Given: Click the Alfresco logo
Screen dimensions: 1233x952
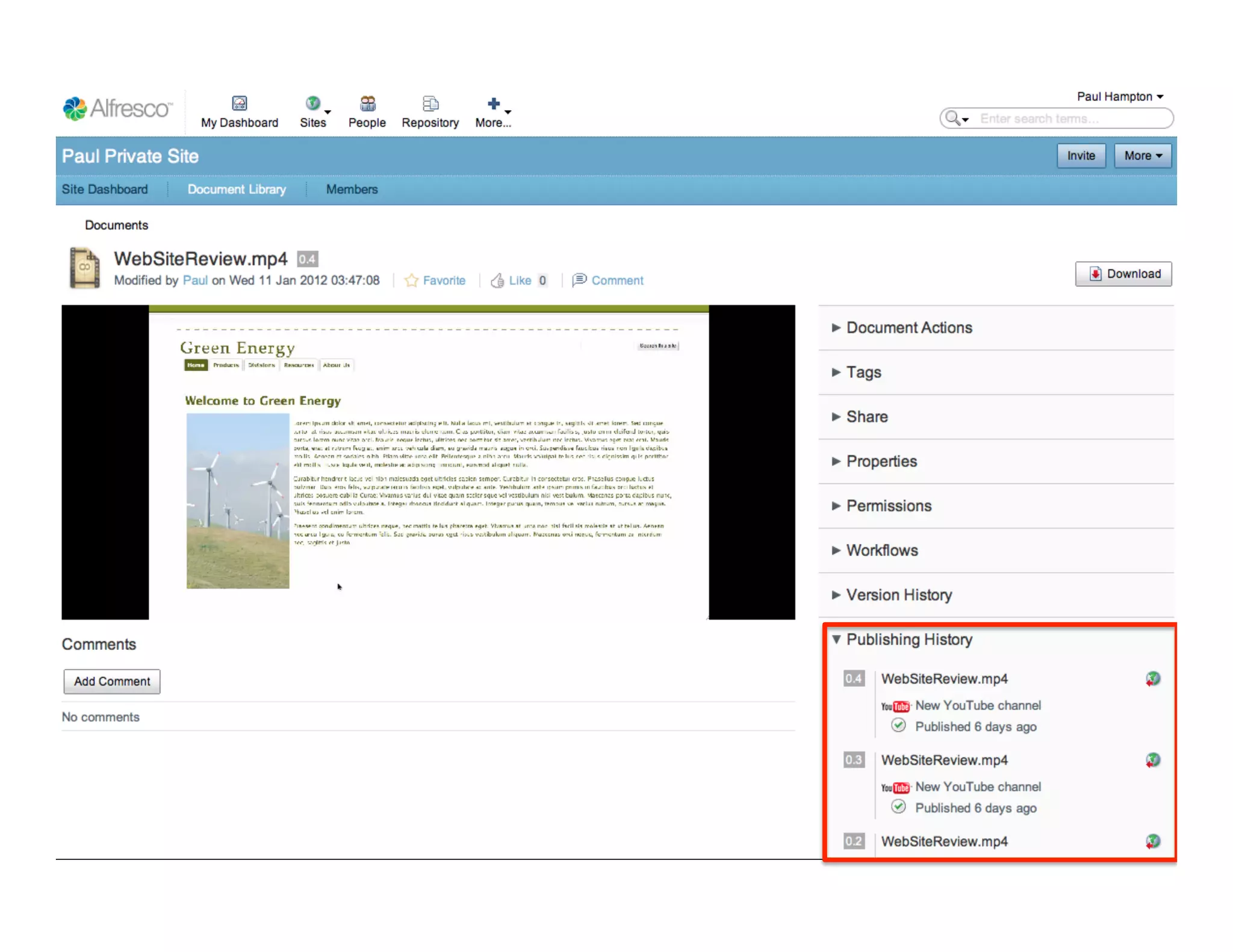Looking at the screenshot, I should tap(118, 109).
